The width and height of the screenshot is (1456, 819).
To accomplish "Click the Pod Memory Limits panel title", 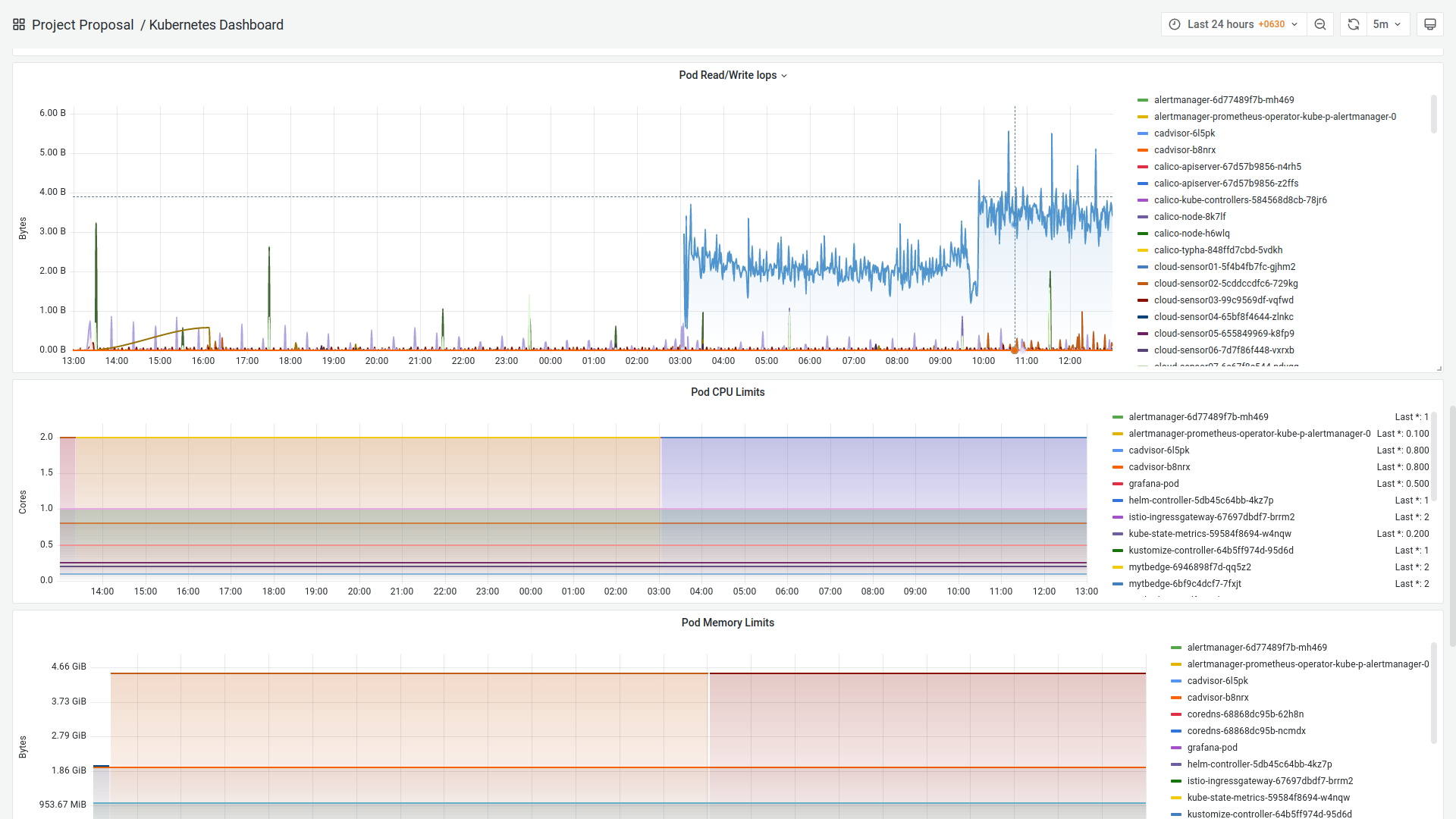I will tap(727, 623).
